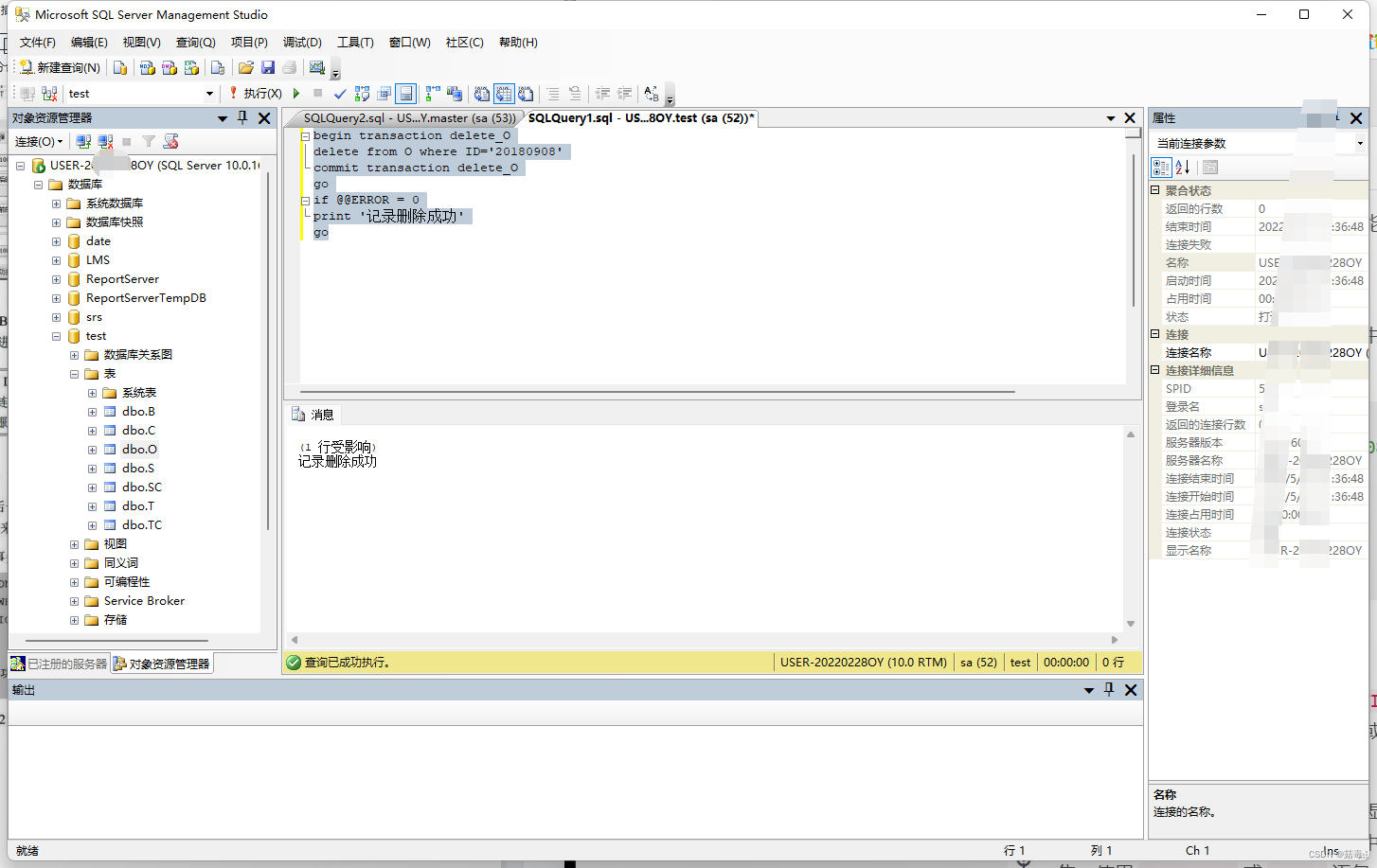Screen dimensions: 1377x868
Task: Click the disconnect icon in Object Explorer toolbar
Action: pos(105,141)
